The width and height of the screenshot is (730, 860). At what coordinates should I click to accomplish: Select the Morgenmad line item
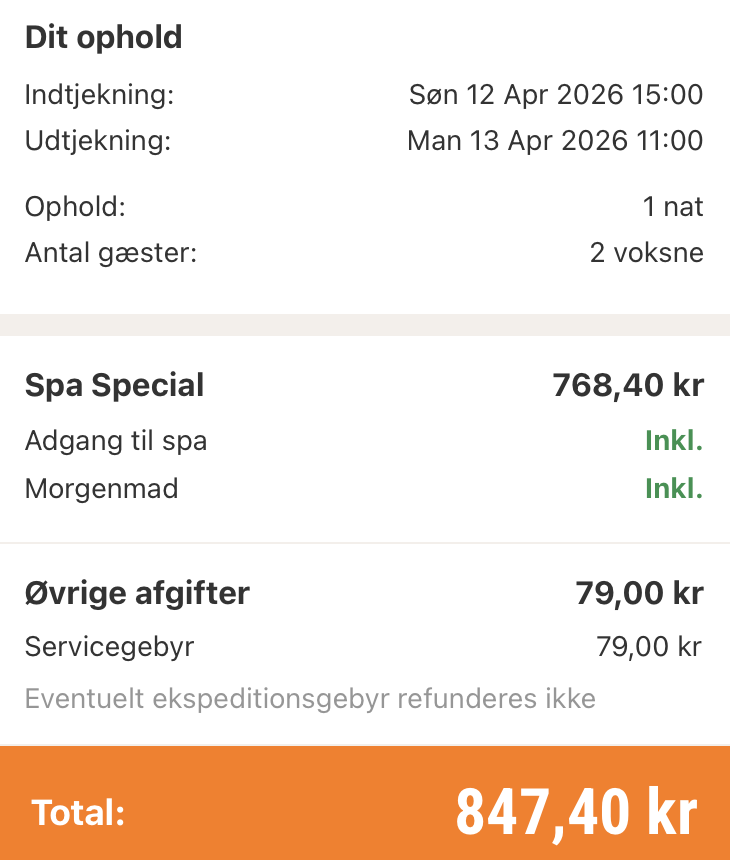point(101,489)
